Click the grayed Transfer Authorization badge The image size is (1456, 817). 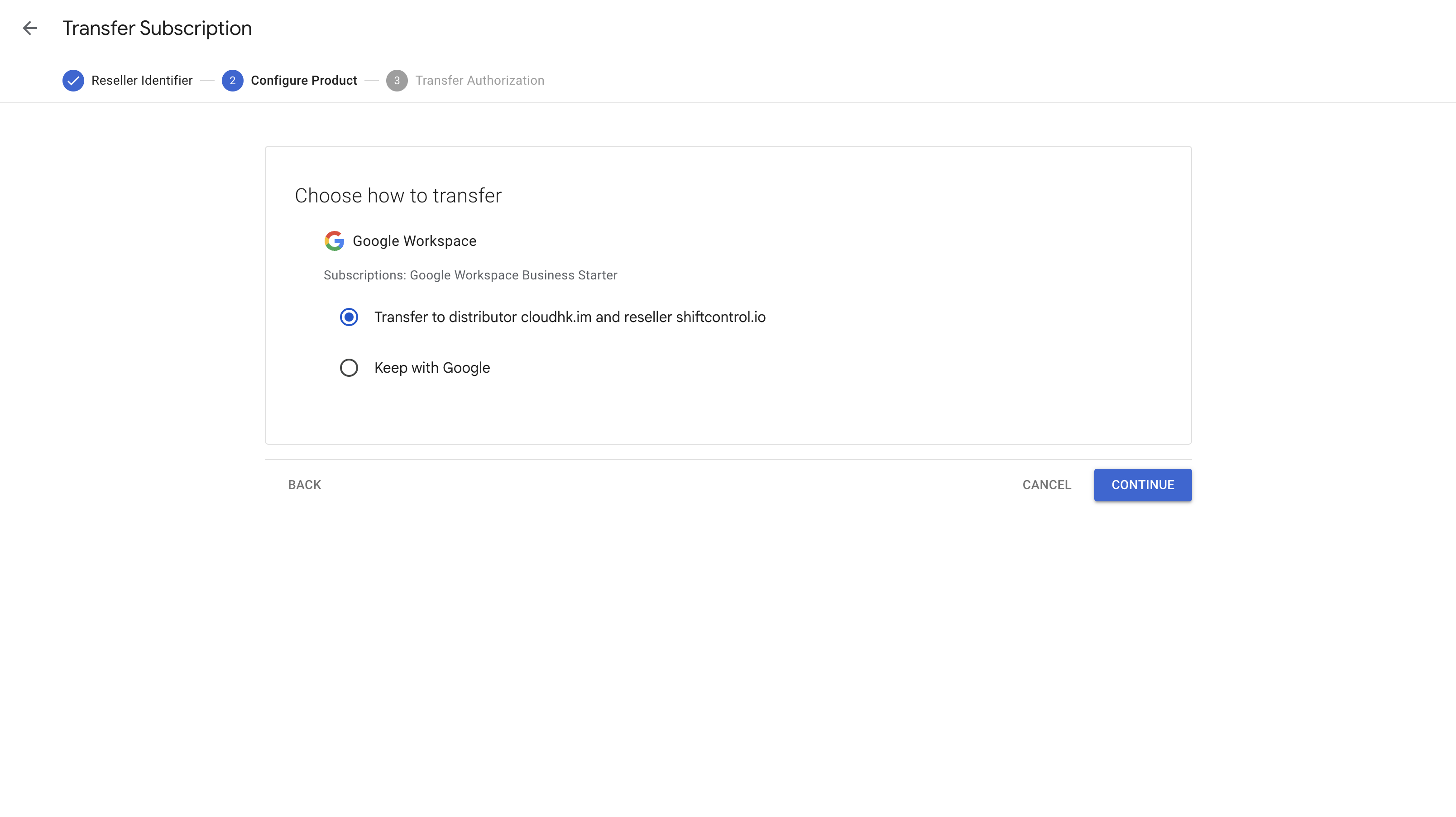point(398,80)
